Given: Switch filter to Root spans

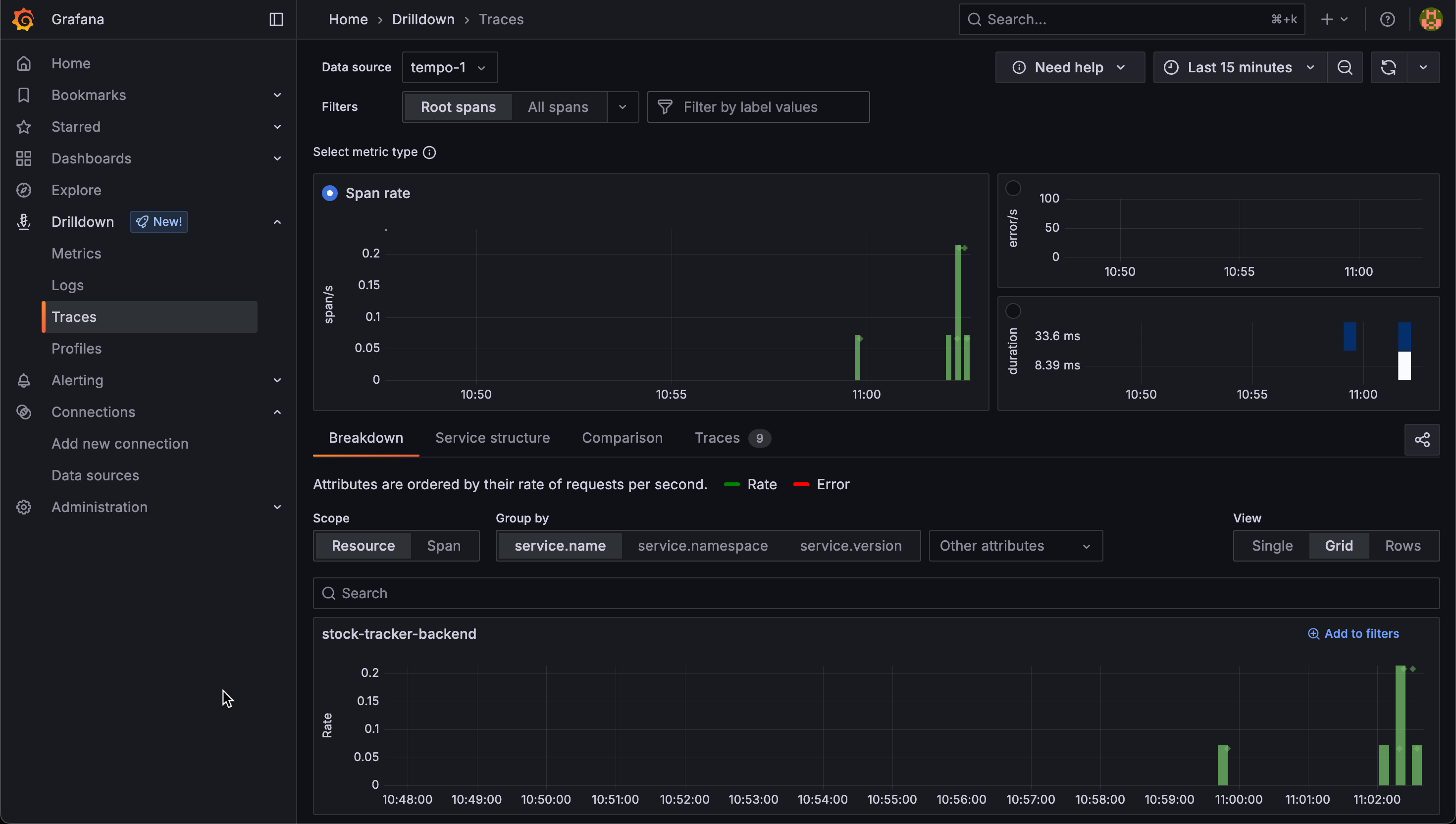Looking at the screenshot, I should (458, 107).
